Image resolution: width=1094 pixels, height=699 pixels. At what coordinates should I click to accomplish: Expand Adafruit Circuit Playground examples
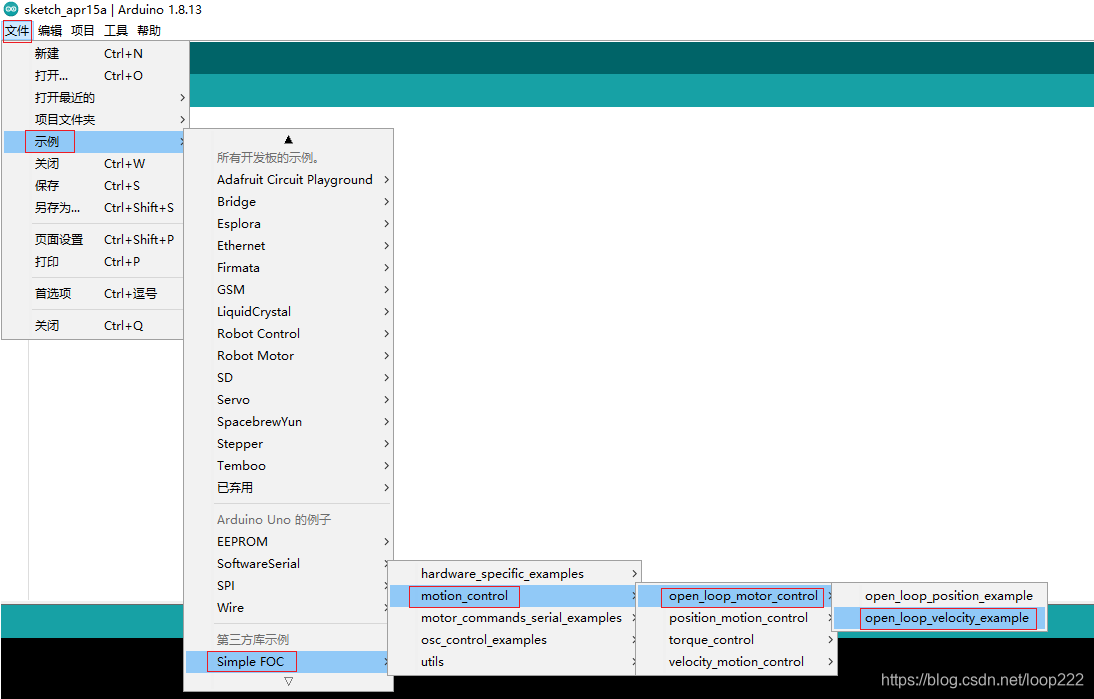pyautogui.click(x=288, y=180)
